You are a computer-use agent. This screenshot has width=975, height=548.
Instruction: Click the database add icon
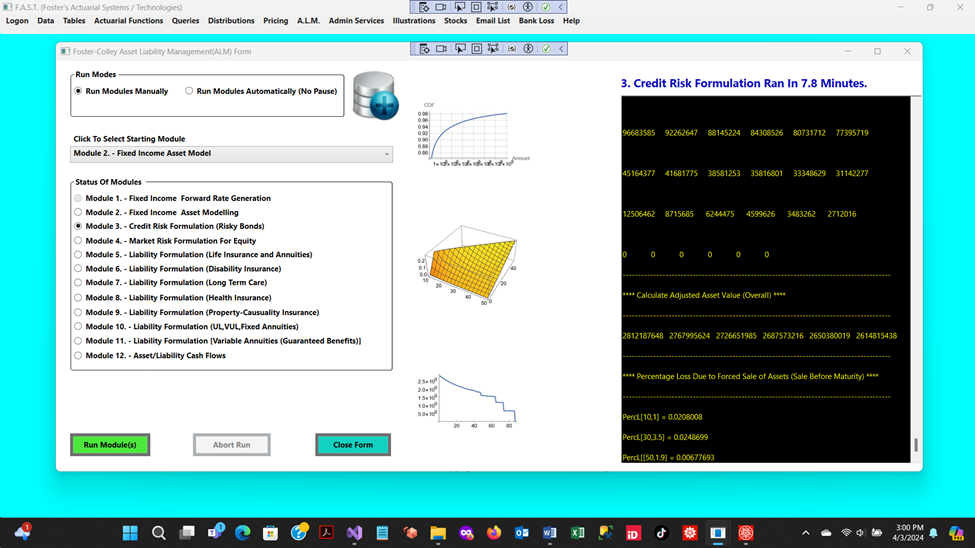375,96
